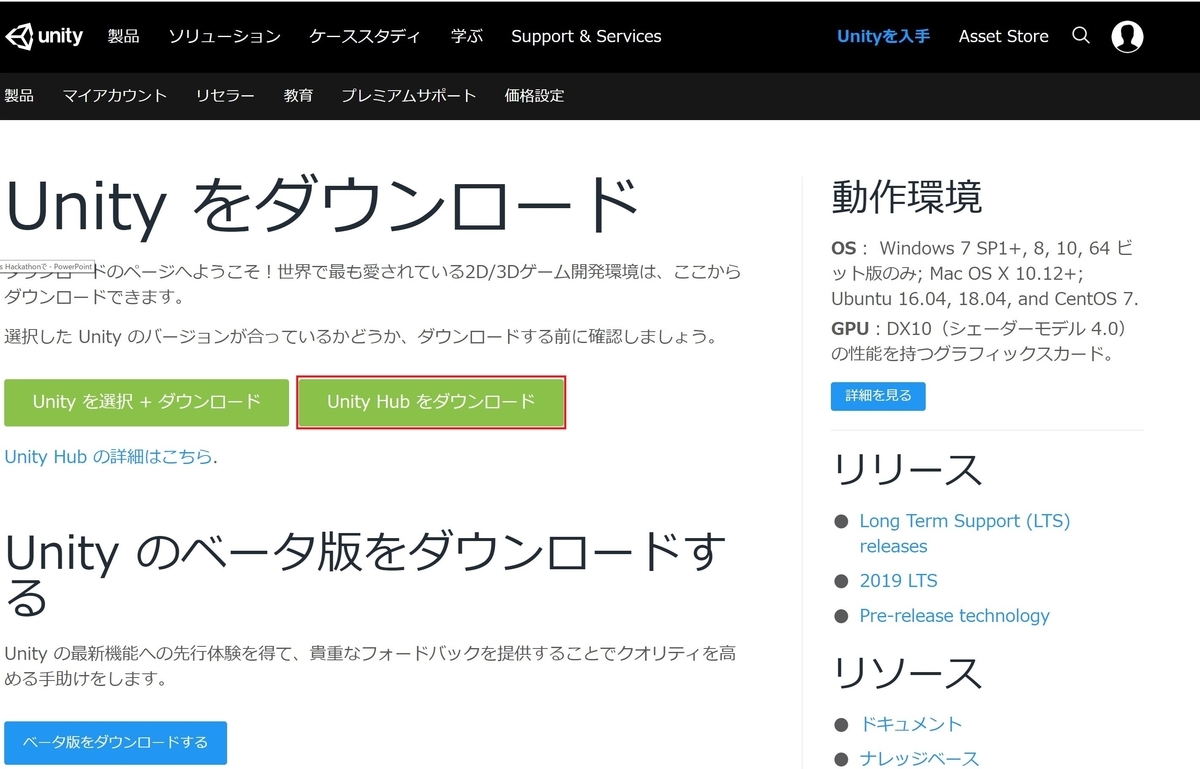
Task: Select 製品 in the sub navigation
Action: click(19, 96)
